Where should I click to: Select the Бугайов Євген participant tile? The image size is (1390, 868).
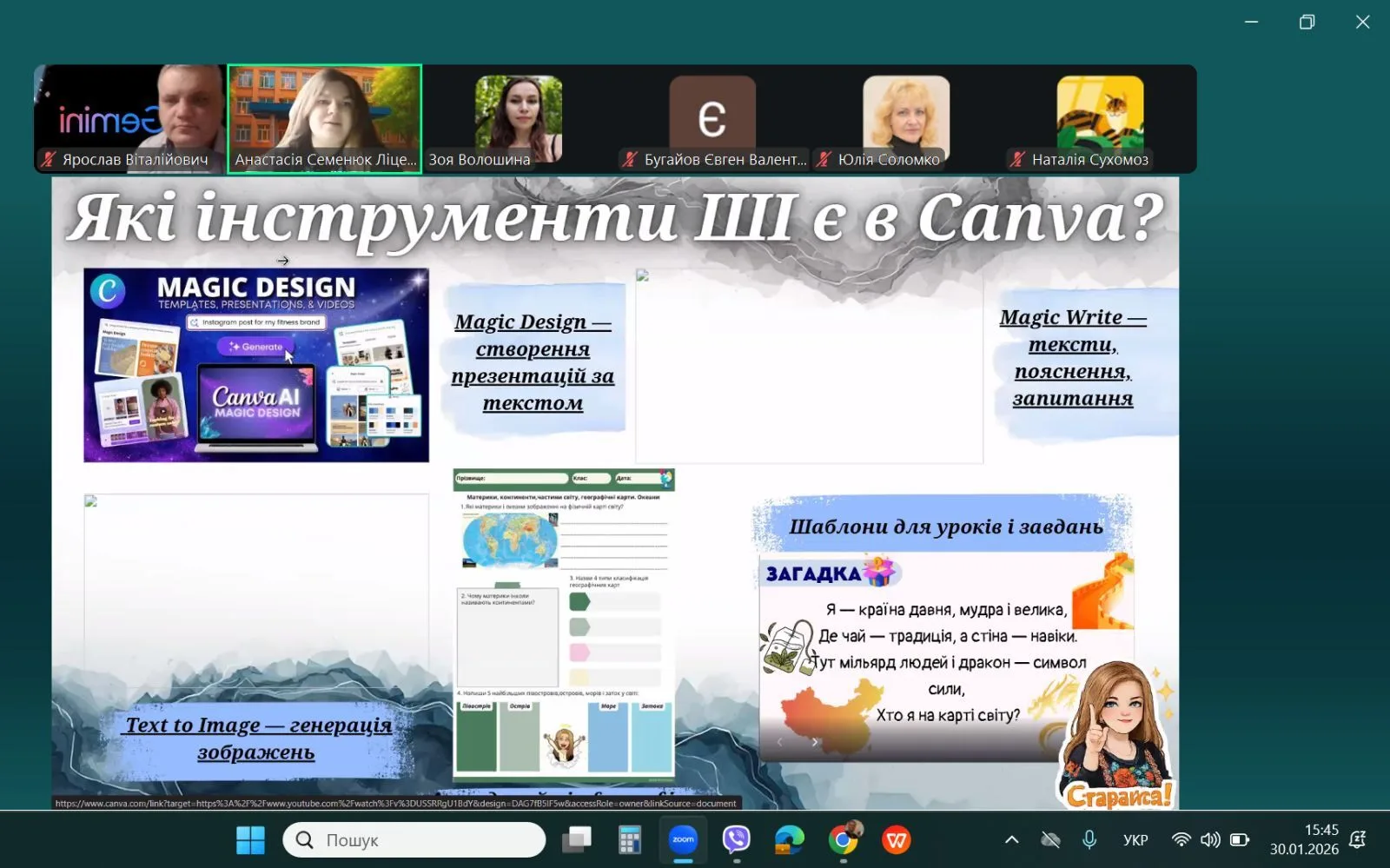[712, 119]
